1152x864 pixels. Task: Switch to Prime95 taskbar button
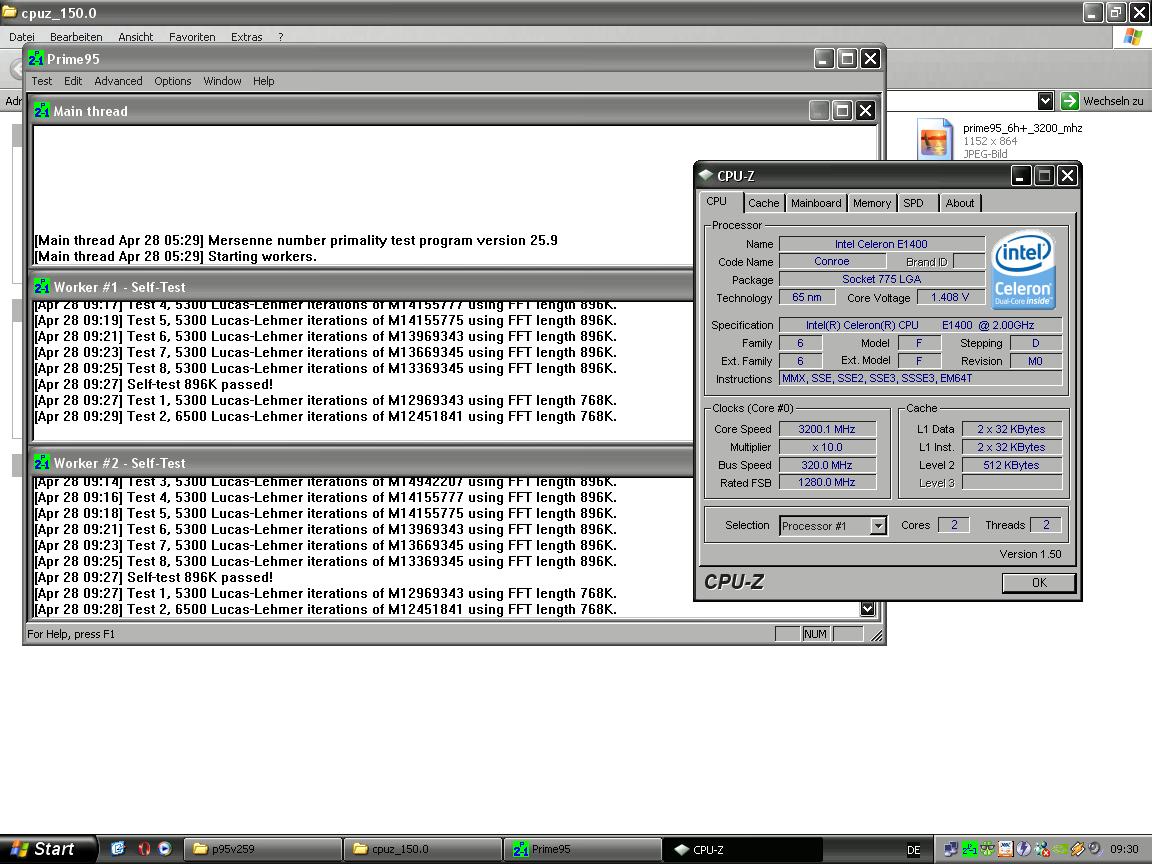tap(582, 849)
